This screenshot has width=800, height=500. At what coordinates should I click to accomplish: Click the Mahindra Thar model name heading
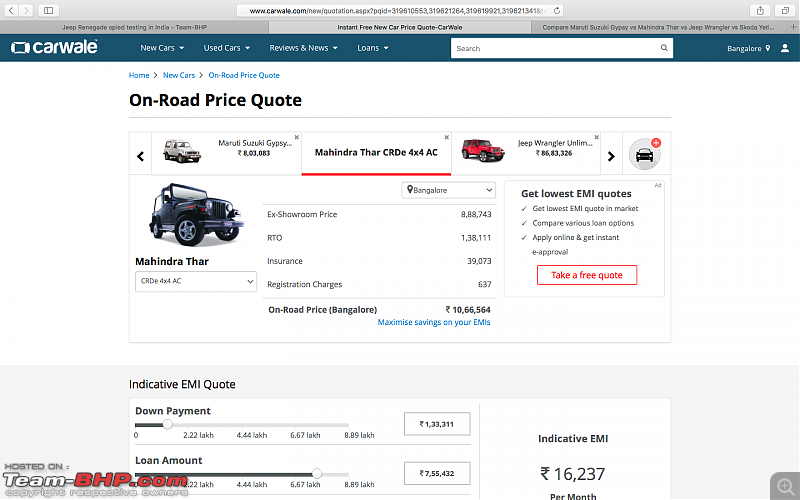click(x=172, y=261)
